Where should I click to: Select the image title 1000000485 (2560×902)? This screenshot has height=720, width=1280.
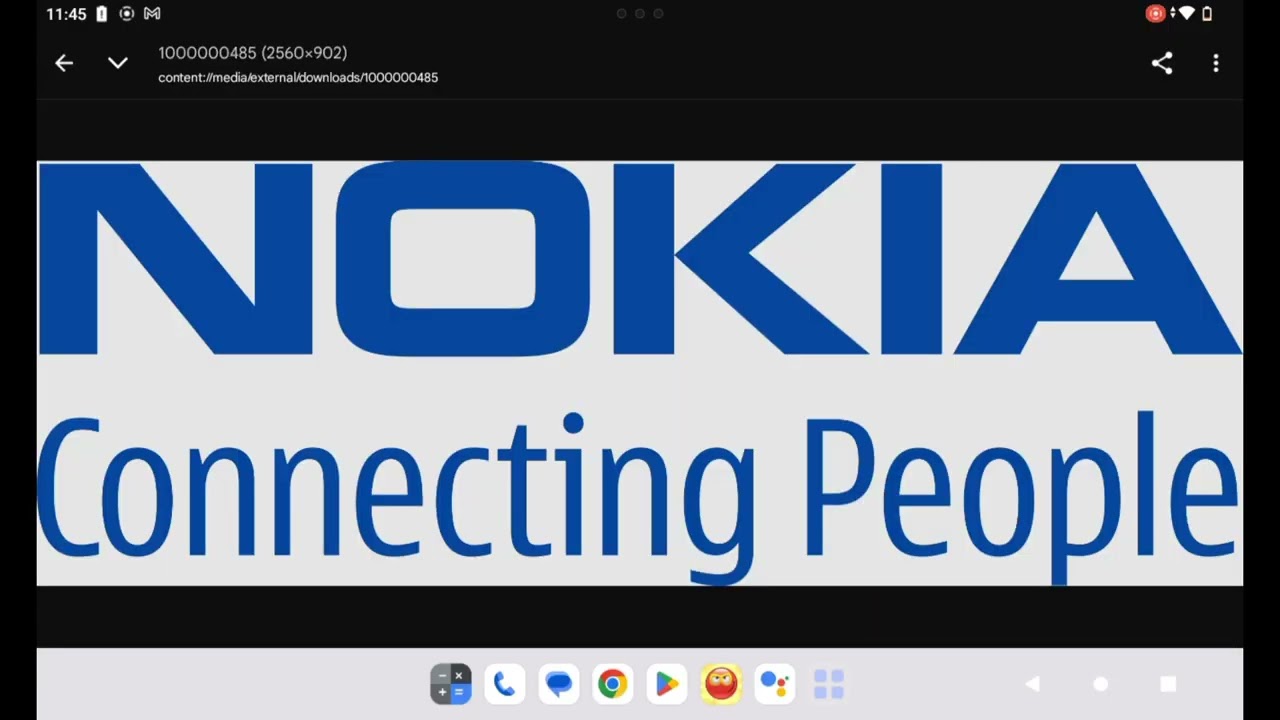pyautogui.click(x=253, y=53)
